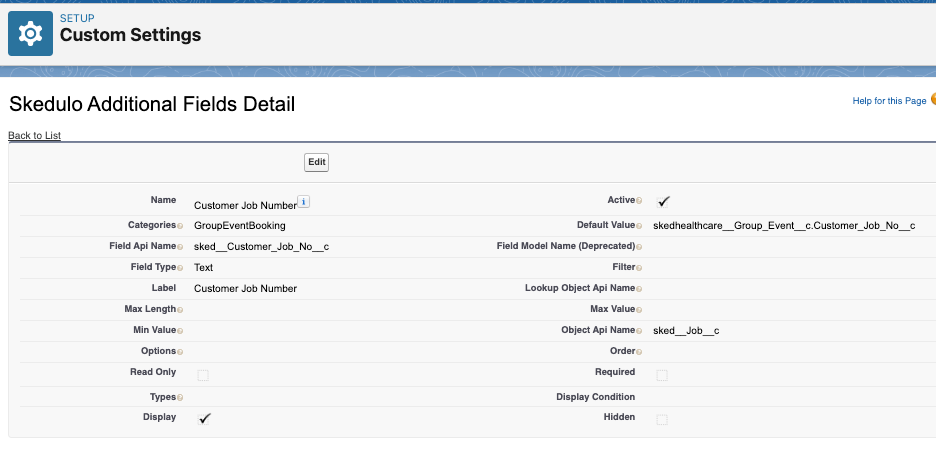This screenshot has height=457, width=936.
Task: Select the sked__Customer_Job_No__c field api name
Action: coord(261,246)
